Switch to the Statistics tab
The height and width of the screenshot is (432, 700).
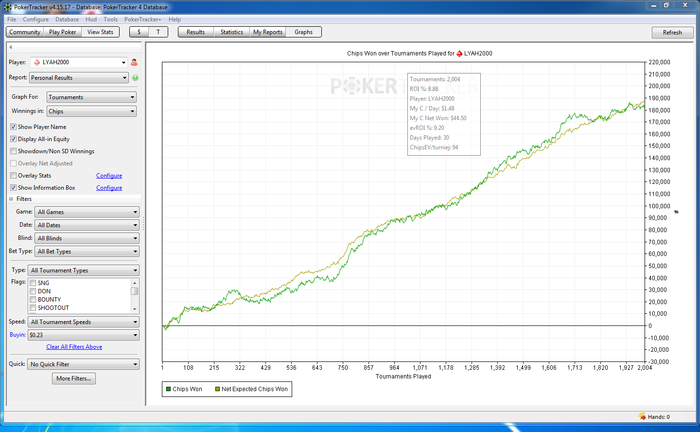(x=232, y=32)
